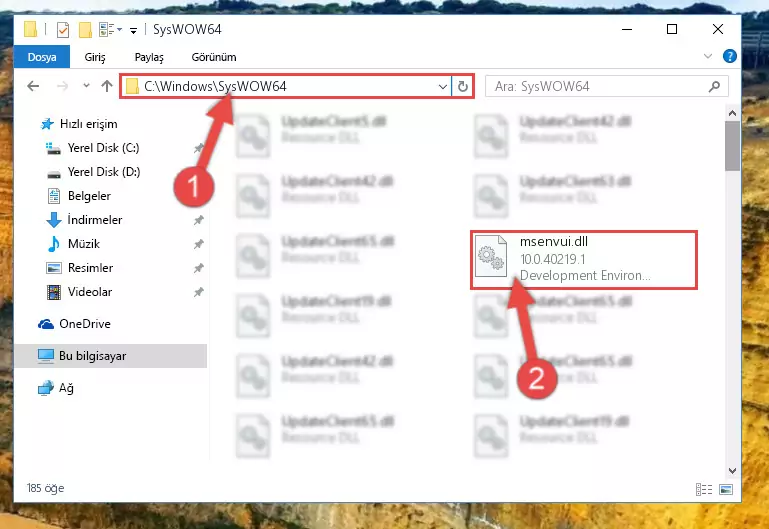Select the msenvui.dll file
This screenshot has width=769, height=529.
tap(584, 260)
